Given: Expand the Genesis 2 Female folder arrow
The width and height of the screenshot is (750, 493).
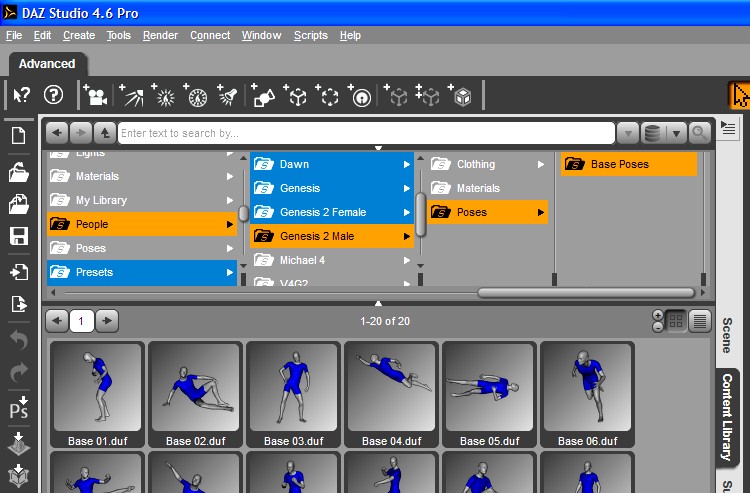Looking at the screenshot, I should pyautogui.click(x=407, y=212).
